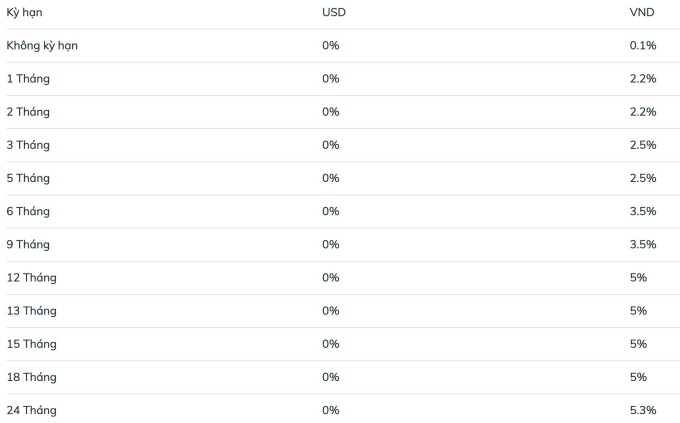The height and width of the screenshot is (423, 680).
Task: Select the "Không kỳ hạn" row label
Action: pos(42,46)
